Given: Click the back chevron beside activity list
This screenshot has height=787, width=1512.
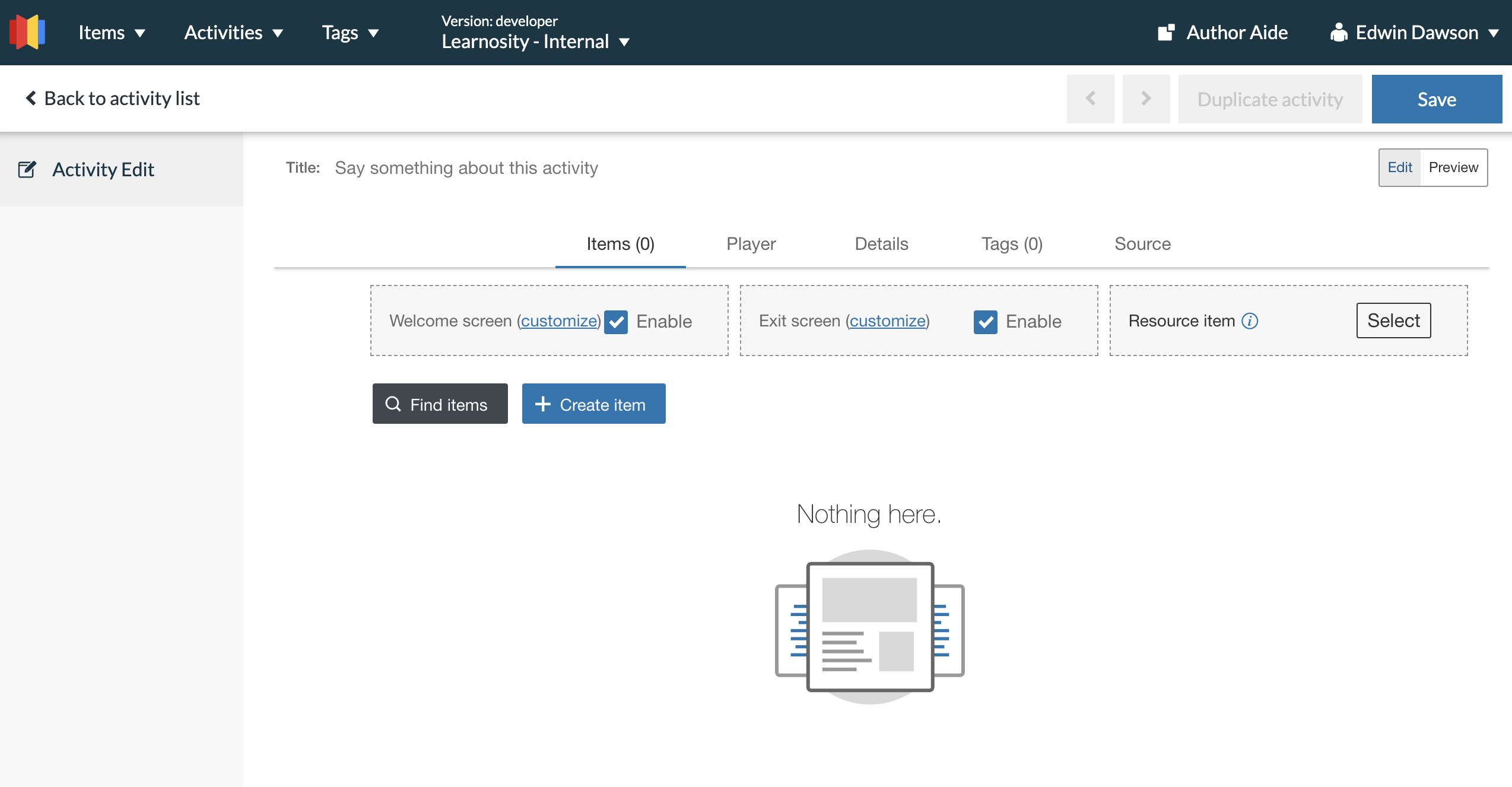Looking at the screenshot, I should (x=30, y=98).
